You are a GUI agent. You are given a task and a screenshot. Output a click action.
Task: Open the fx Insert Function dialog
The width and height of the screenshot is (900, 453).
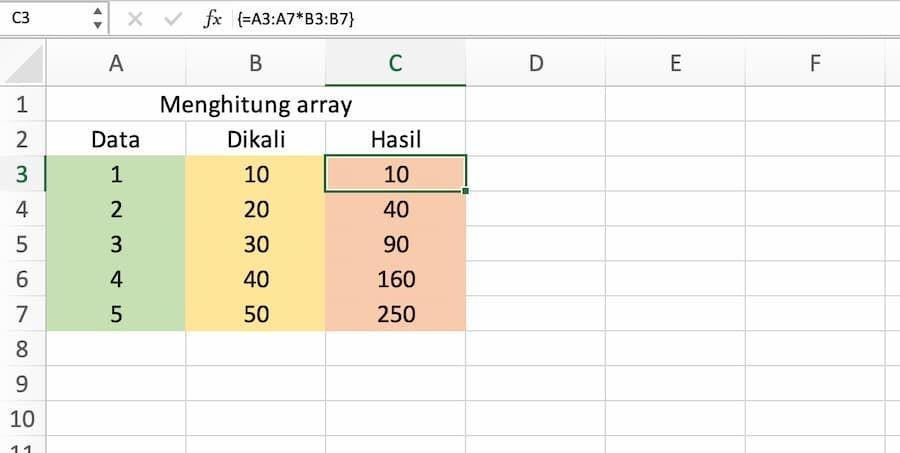pyautogui.click(x=212, y=20)
